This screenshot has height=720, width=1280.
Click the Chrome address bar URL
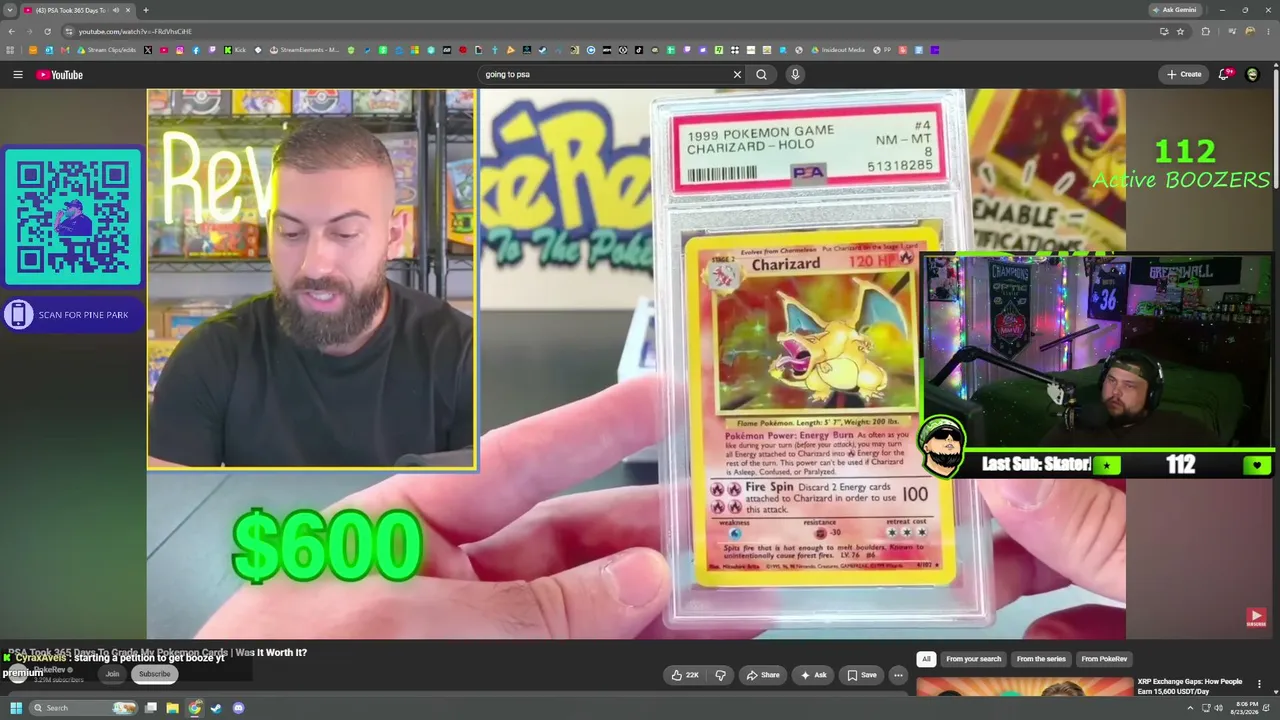[135, 31]
